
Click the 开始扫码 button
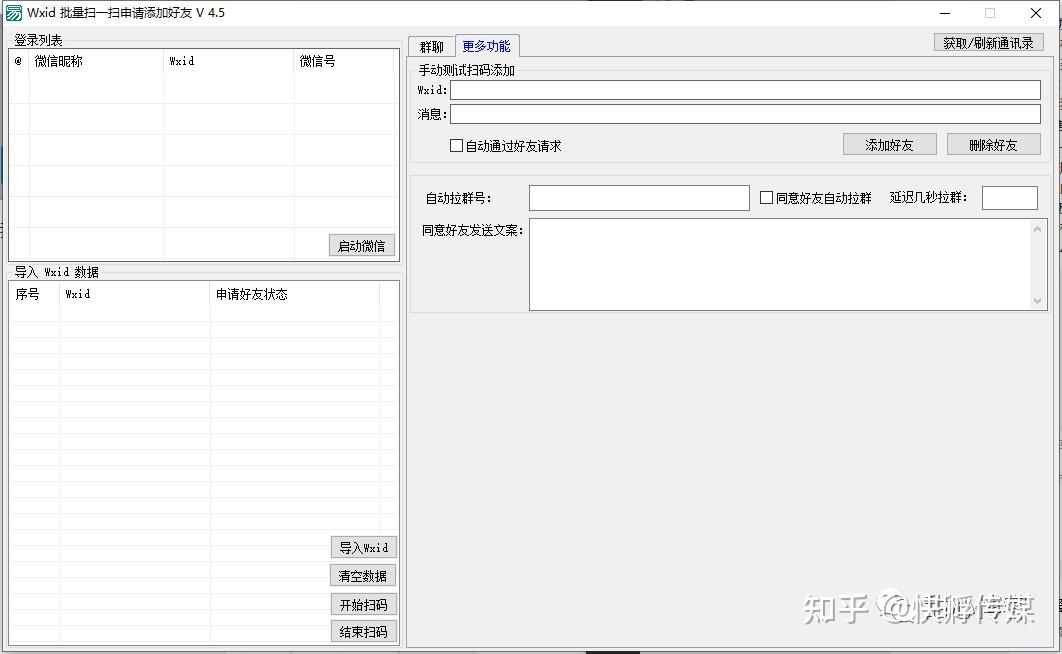tap(364, 605)
